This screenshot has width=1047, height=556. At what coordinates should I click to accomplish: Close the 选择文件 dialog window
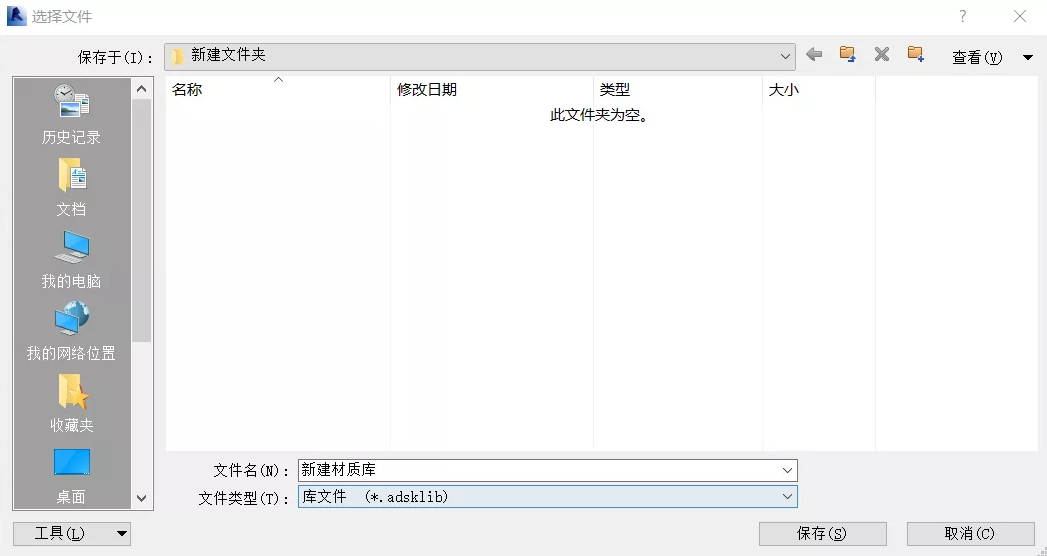1020,16
